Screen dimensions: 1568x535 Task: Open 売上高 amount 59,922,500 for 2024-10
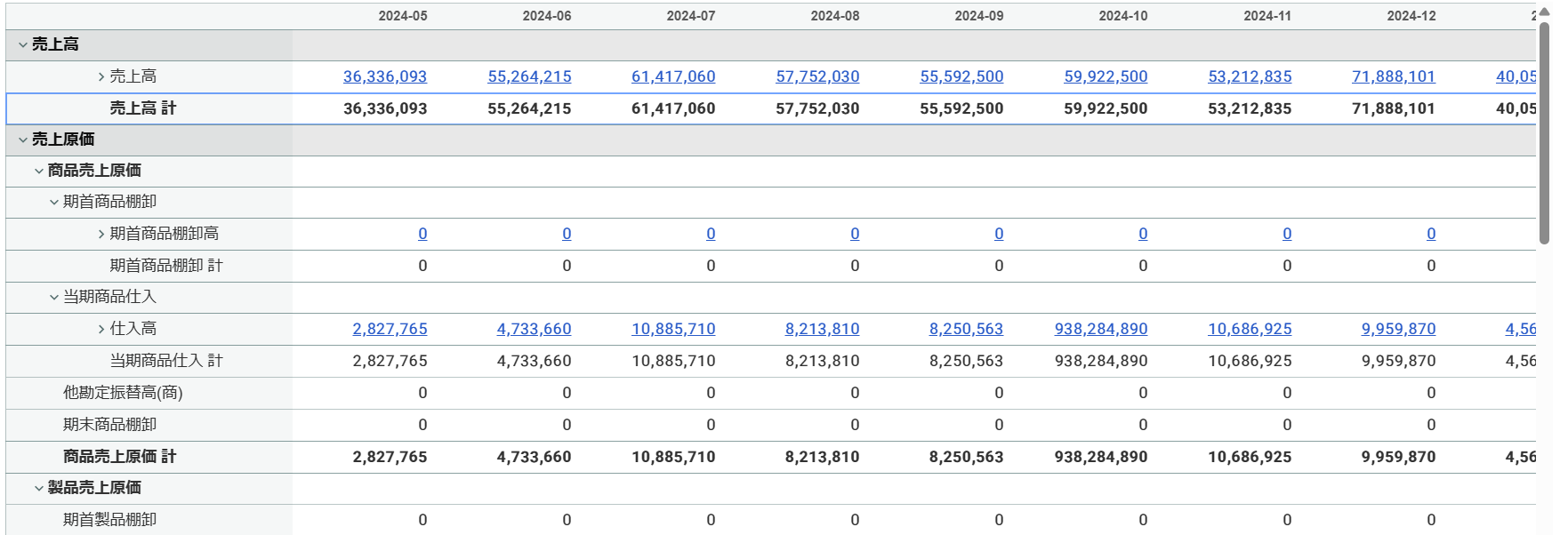(1106, 76)
